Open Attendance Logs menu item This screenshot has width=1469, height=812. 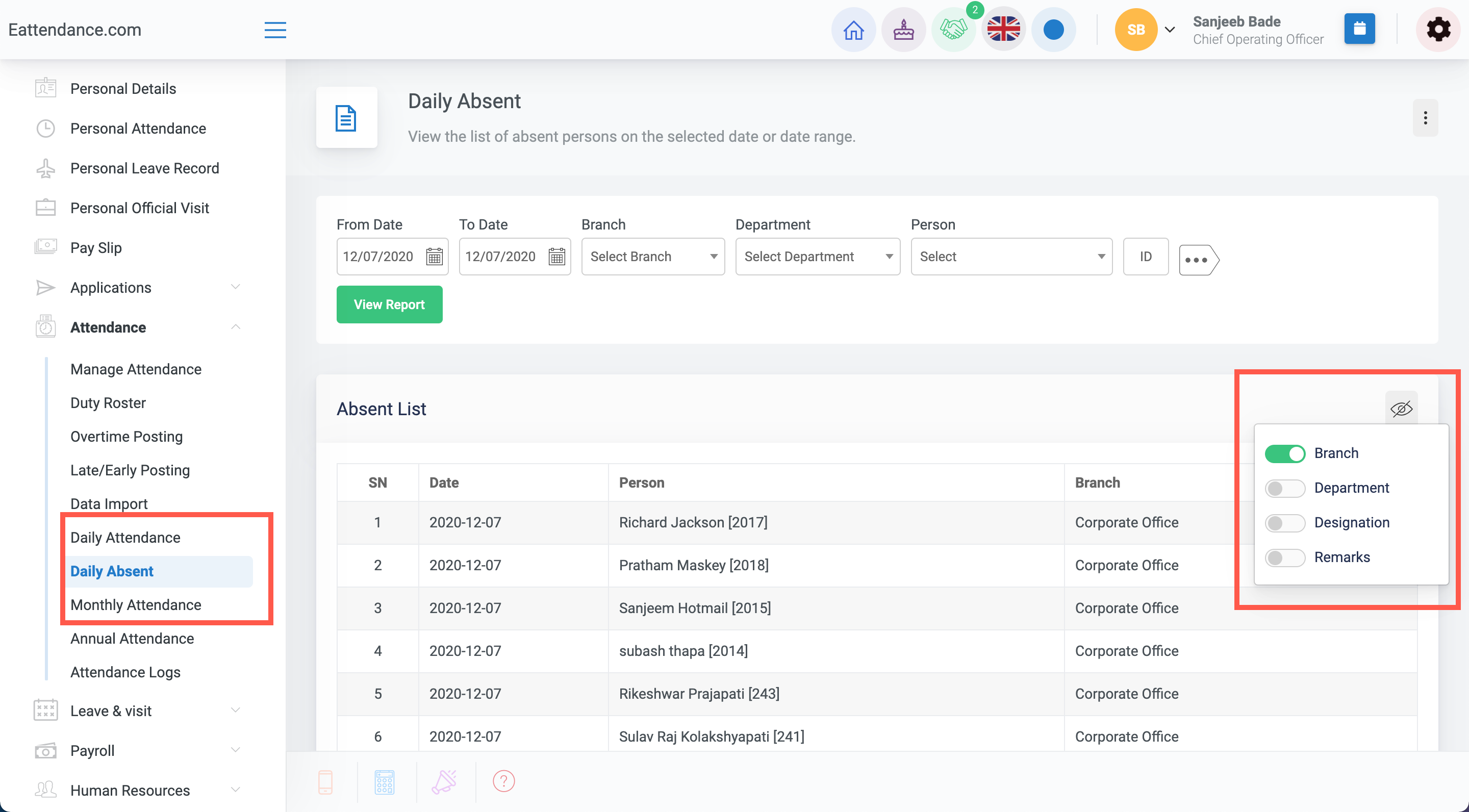point(125,672)
